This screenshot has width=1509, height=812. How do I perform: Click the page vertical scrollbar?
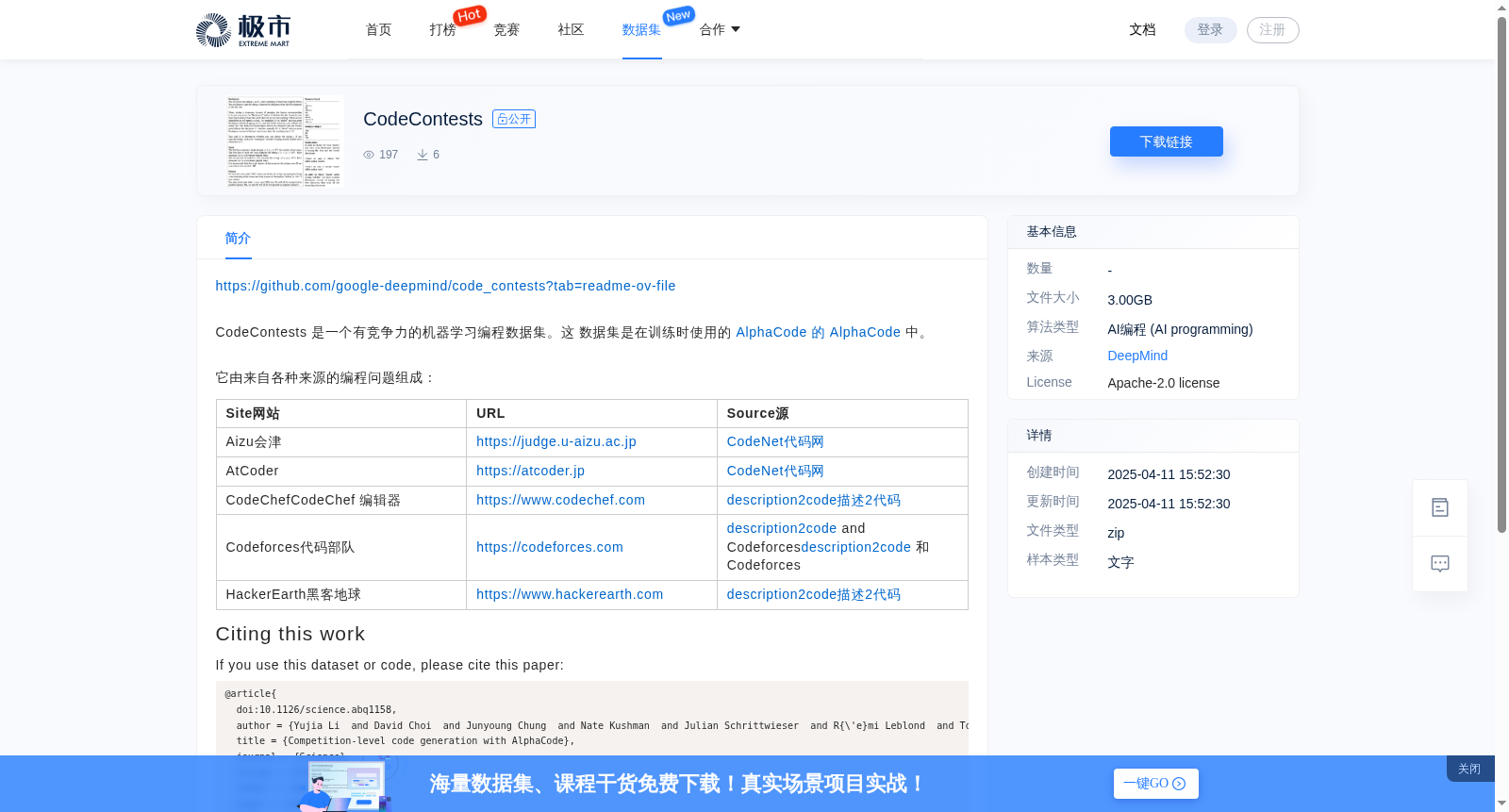pyautogui.click(x=1501, y=273)
